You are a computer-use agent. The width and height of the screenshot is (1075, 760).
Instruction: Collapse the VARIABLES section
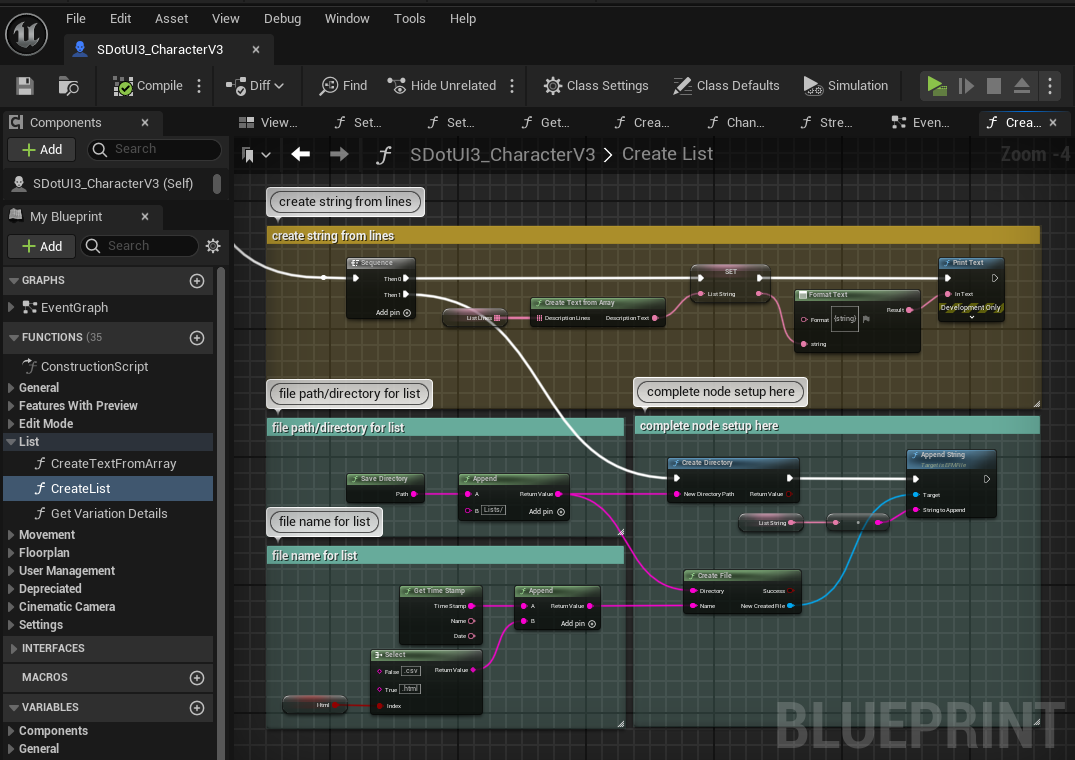13,707
